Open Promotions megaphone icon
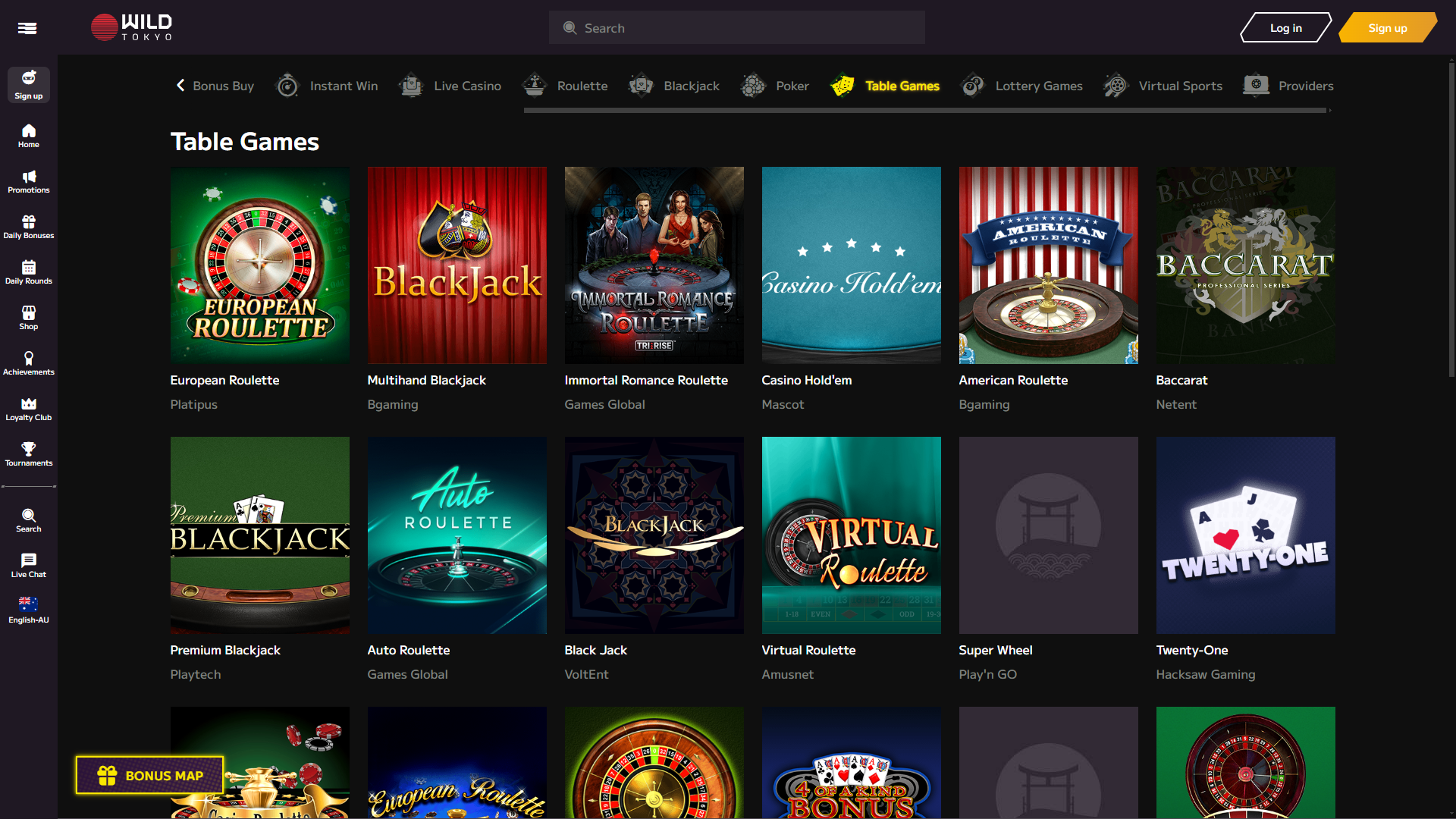Viewport: 1456px width, 819px height. coord(29,177)
